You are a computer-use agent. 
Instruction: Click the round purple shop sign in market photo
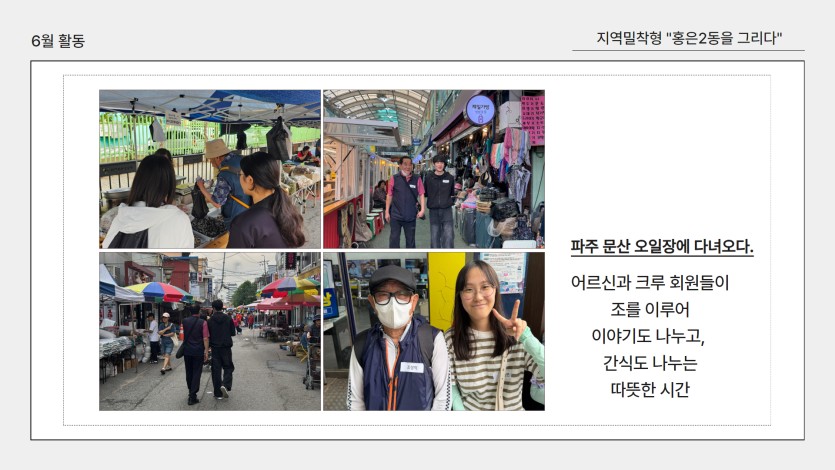tap(480, 110)
